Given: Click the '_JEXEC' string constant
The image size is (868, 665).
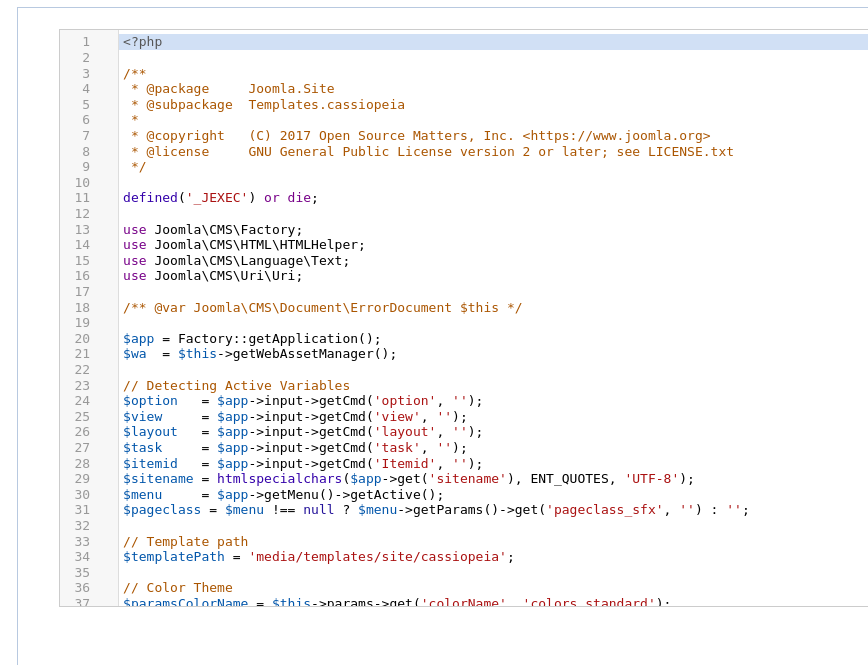Looking at the screenshot, I should click(x=217, y=198).
